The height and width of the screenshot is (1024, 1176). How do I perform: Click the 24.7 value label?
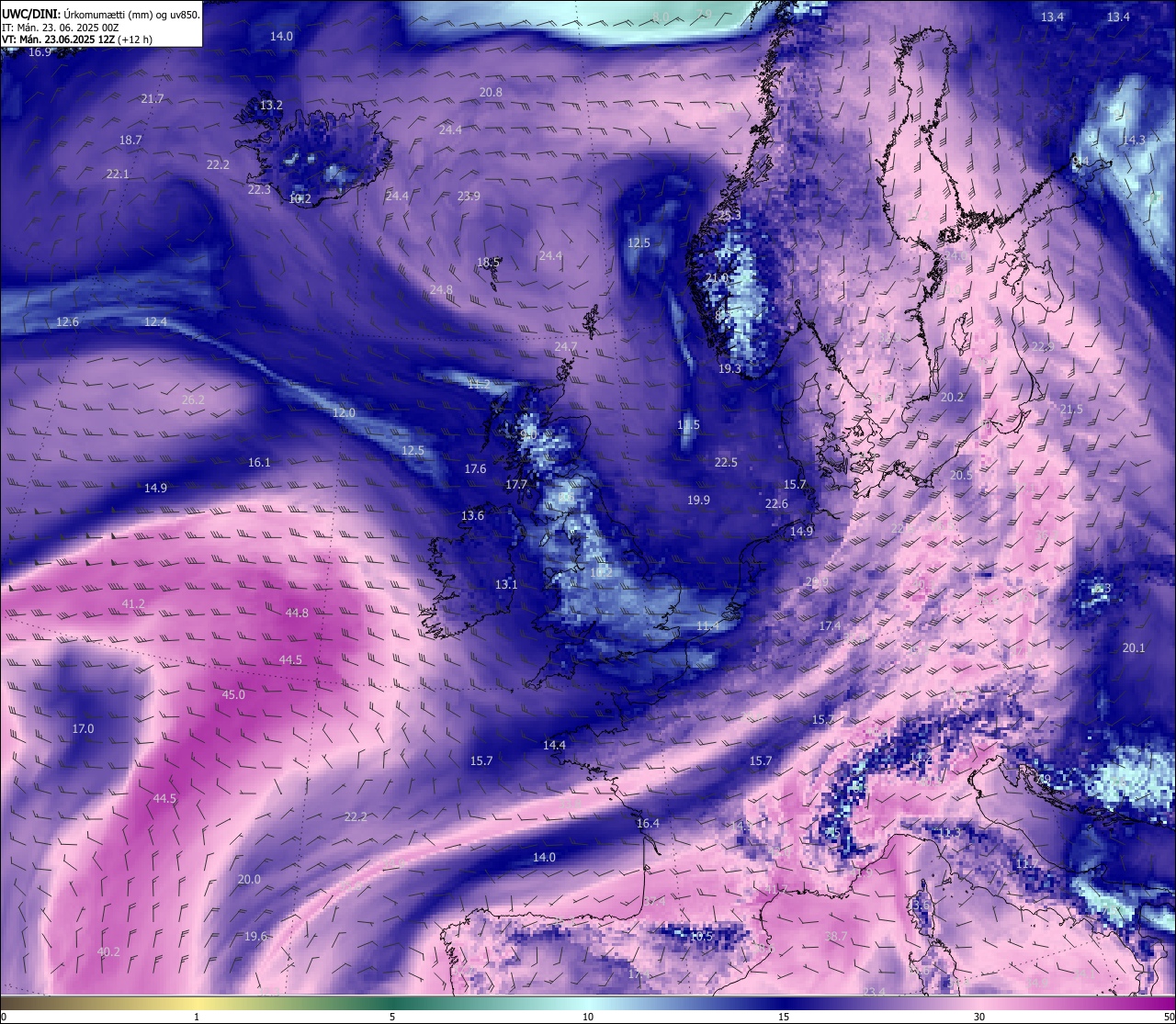pos(566,346)
